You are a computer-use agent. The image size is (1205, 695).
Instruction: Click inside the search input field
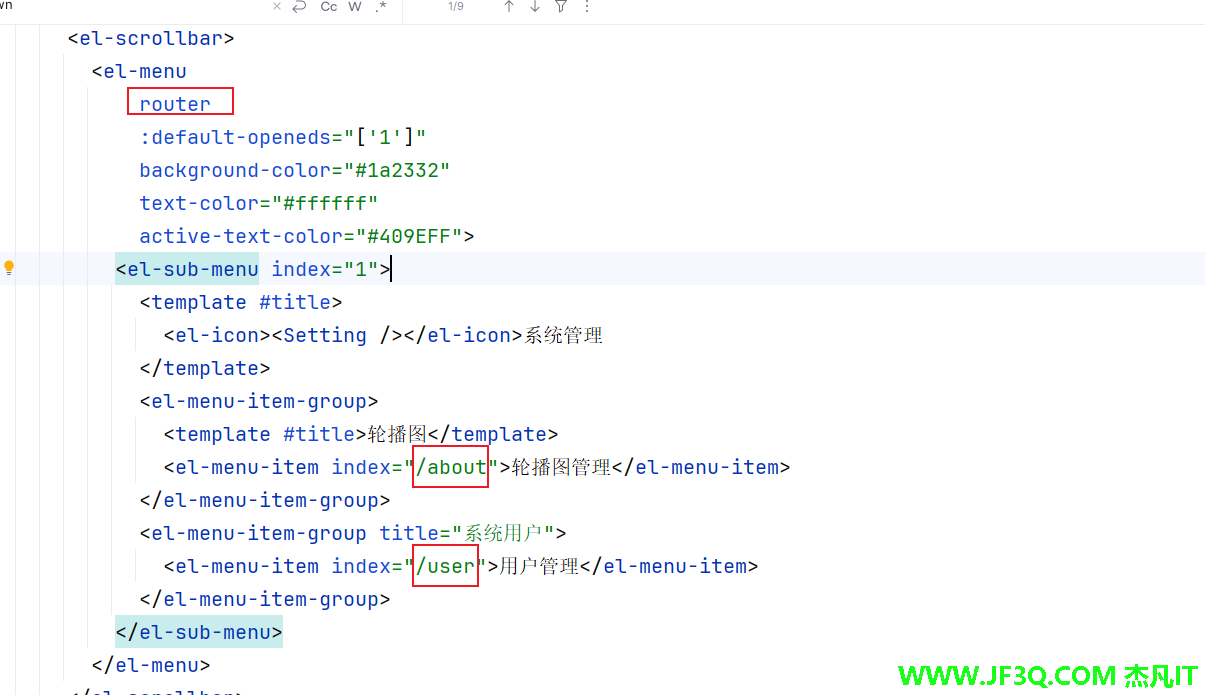(x=150, y=7)
